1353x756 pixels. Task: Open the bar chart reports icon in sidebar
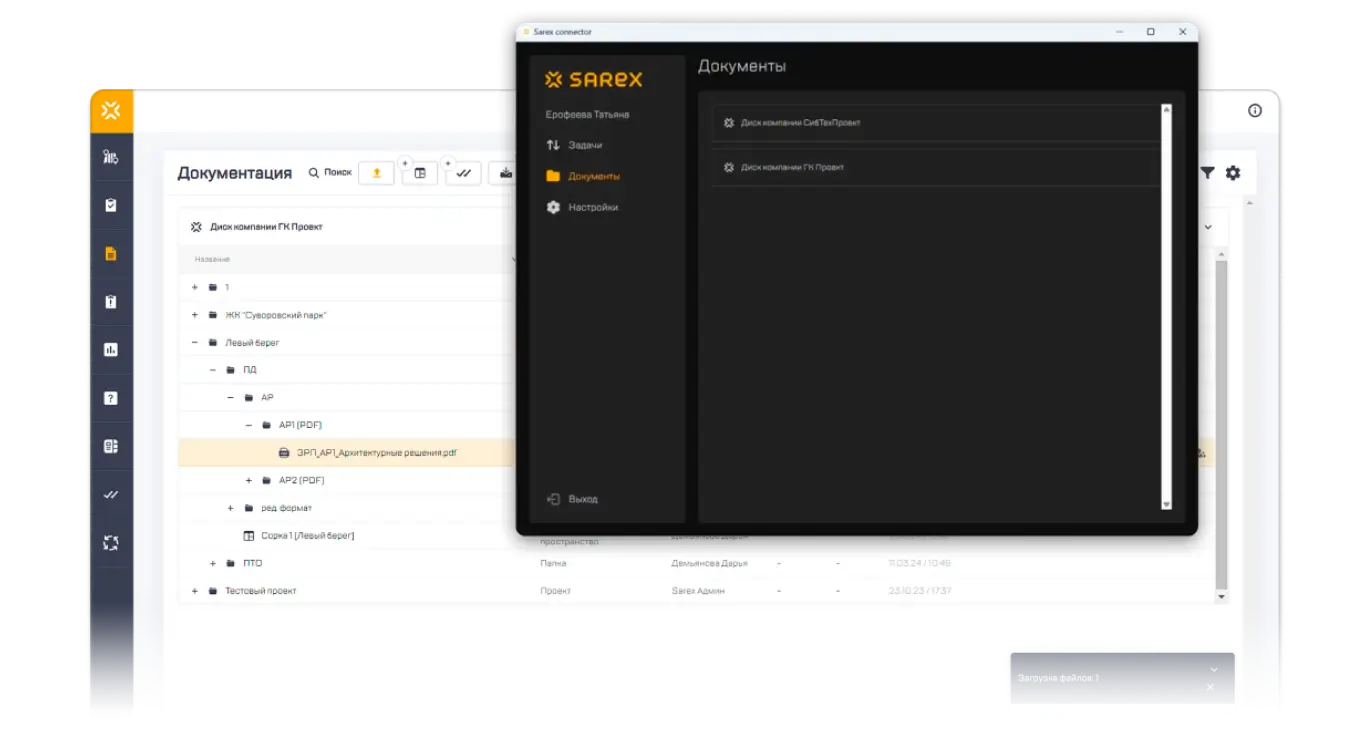coord(111,350)
